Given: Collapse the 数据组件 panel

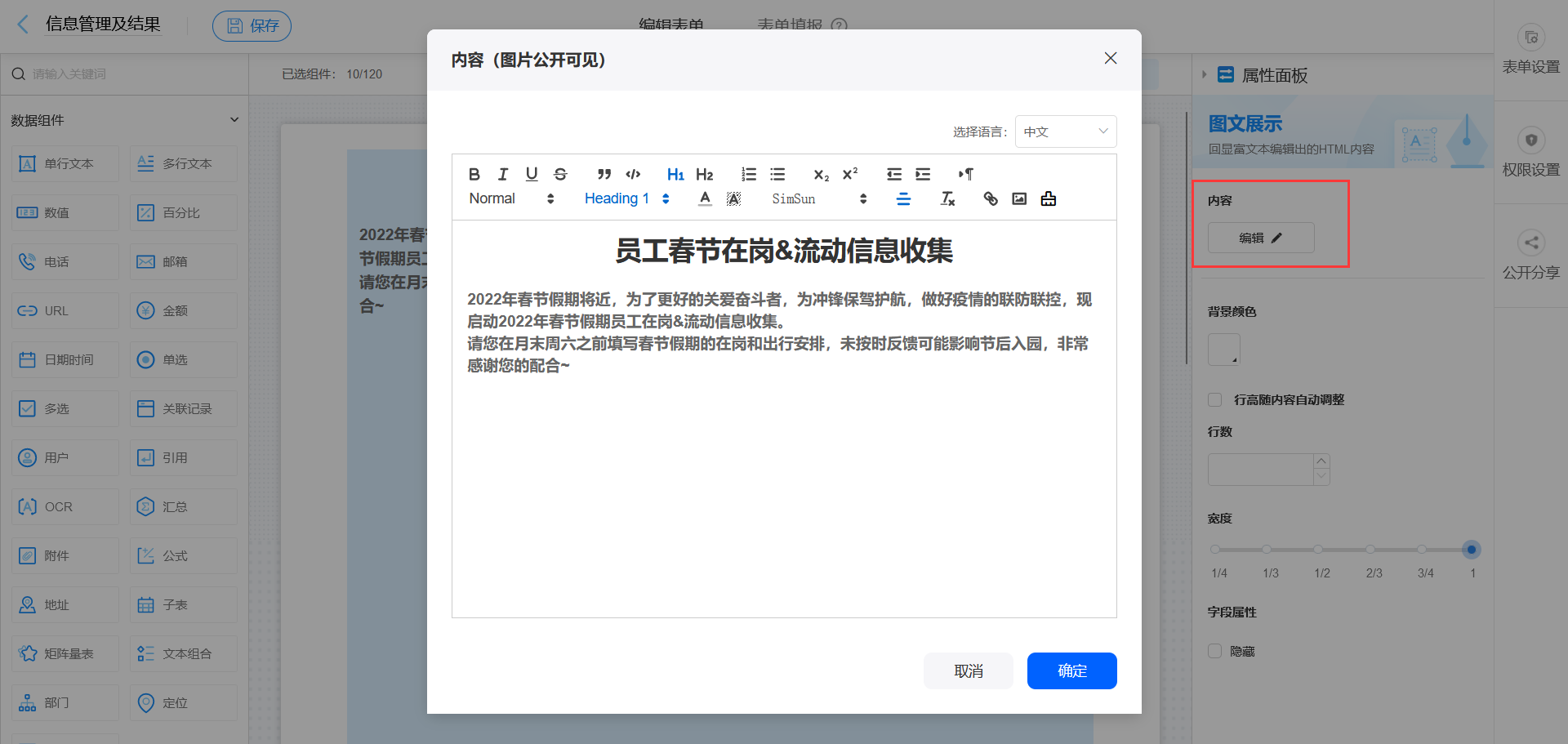Looking at the screenshot, I should [x=234, y=119].
